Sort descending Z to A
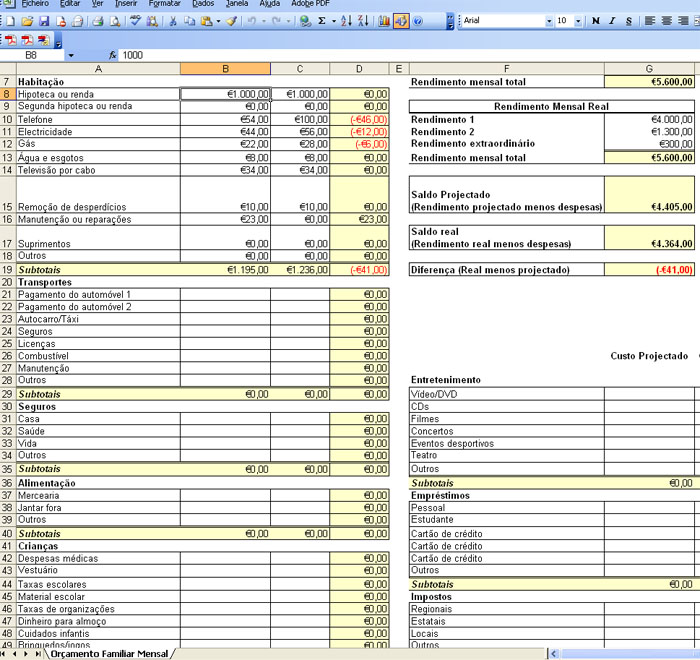The image size is (700, 660). tap(363, 21)
